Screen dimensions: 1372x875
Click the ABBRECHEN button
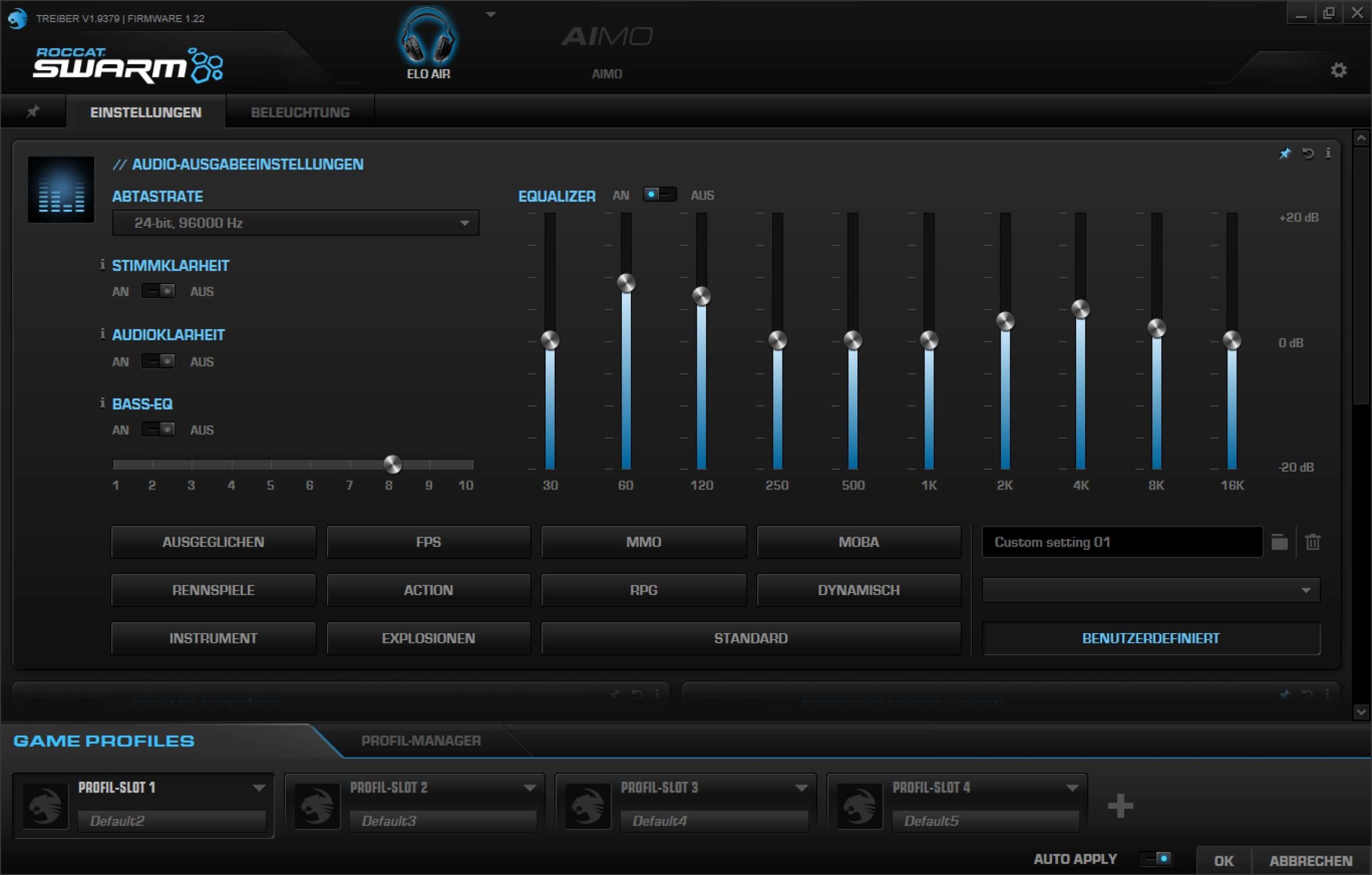point(1310,860)
